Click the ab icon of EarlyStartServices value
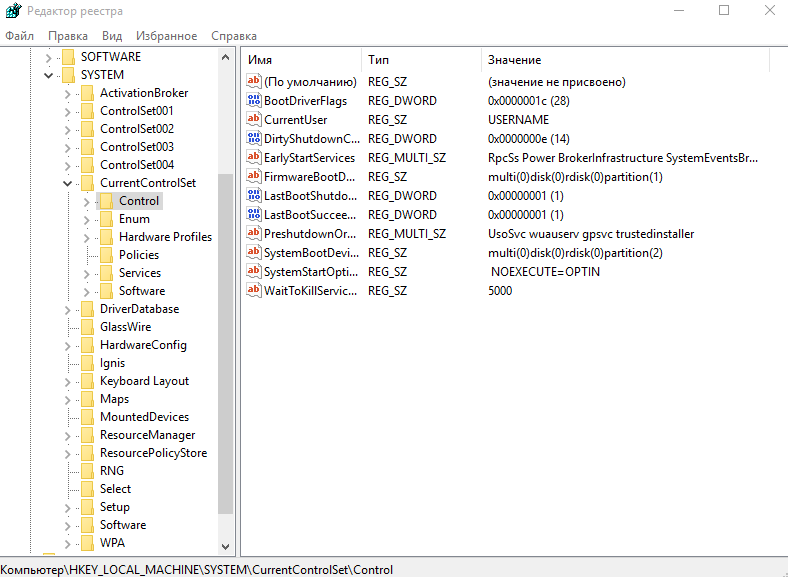788x577 pixels. tap(254, 158)
